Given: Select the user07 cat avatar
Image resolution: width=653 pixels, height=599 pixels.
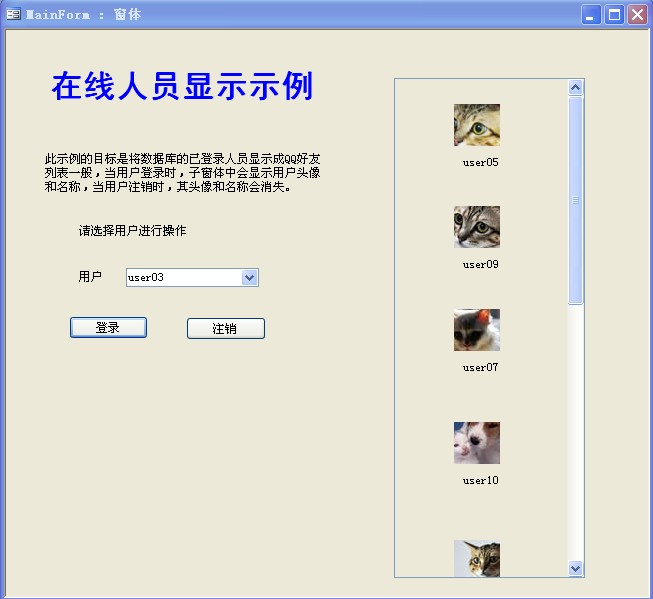Looking at the screenshot, I should pos(477,330).
